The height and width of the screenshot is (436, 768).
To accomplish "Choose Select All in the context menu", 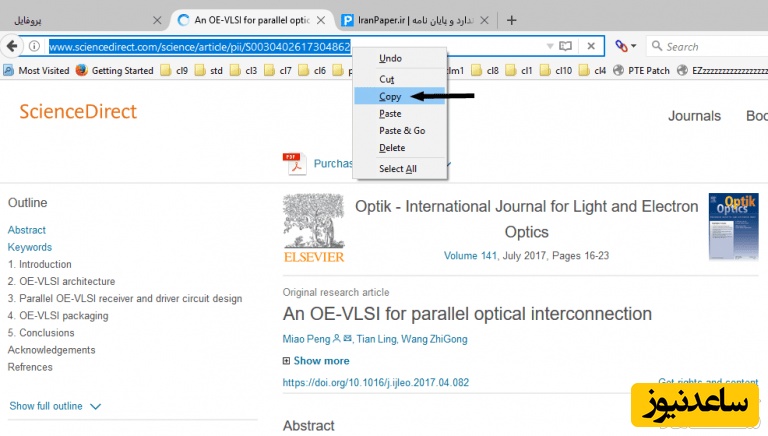I will click(x=397, y=169).
